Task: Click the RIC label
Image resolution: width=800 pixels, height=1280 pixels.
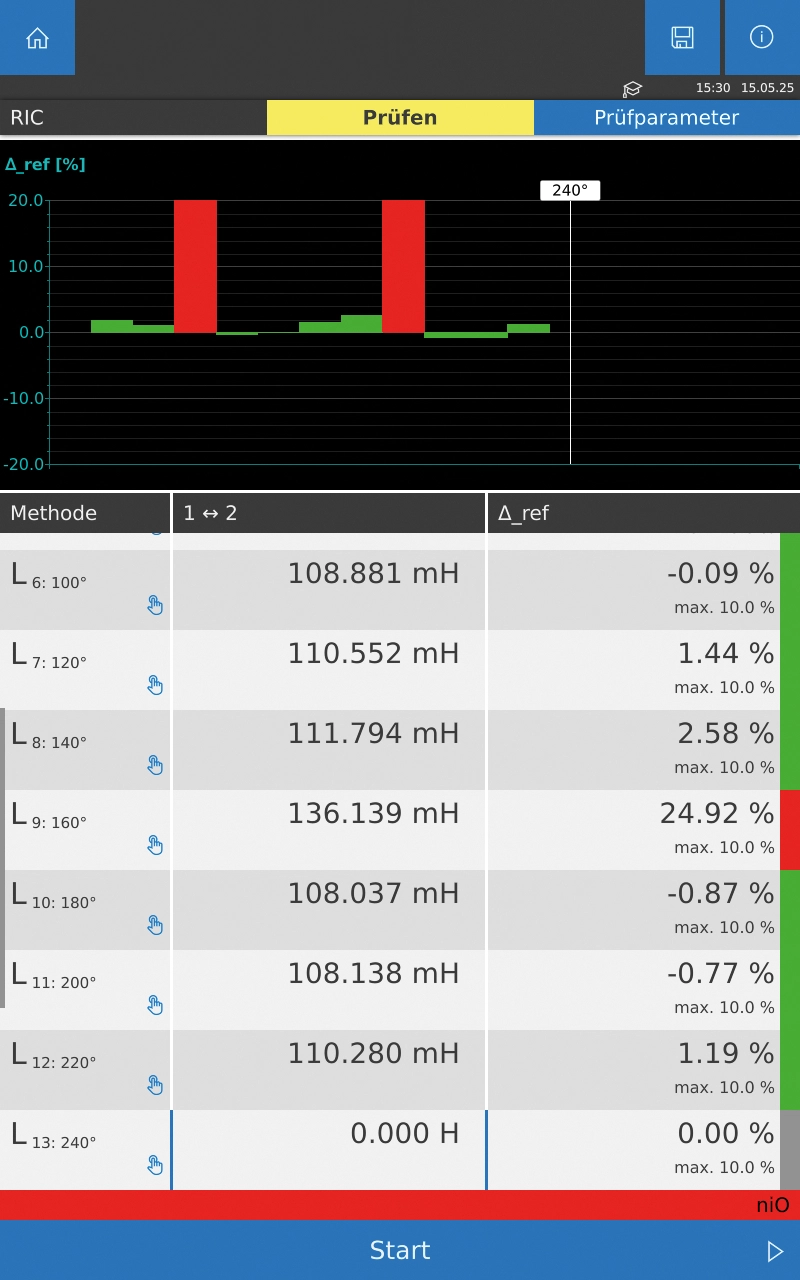Action: (28, 118)
